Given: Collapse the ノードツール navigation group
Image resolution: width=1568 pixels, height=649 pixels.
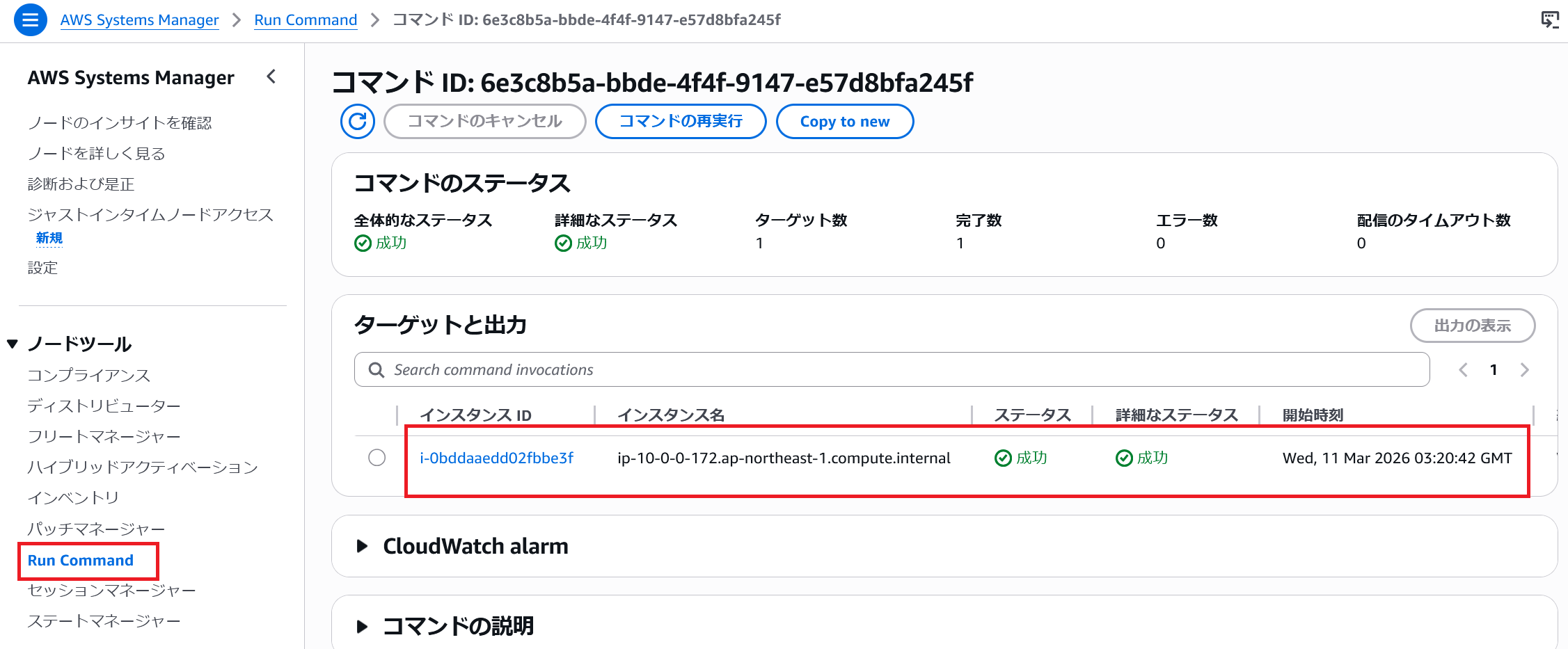Looking at the screenshot, I should pos(13,344).
